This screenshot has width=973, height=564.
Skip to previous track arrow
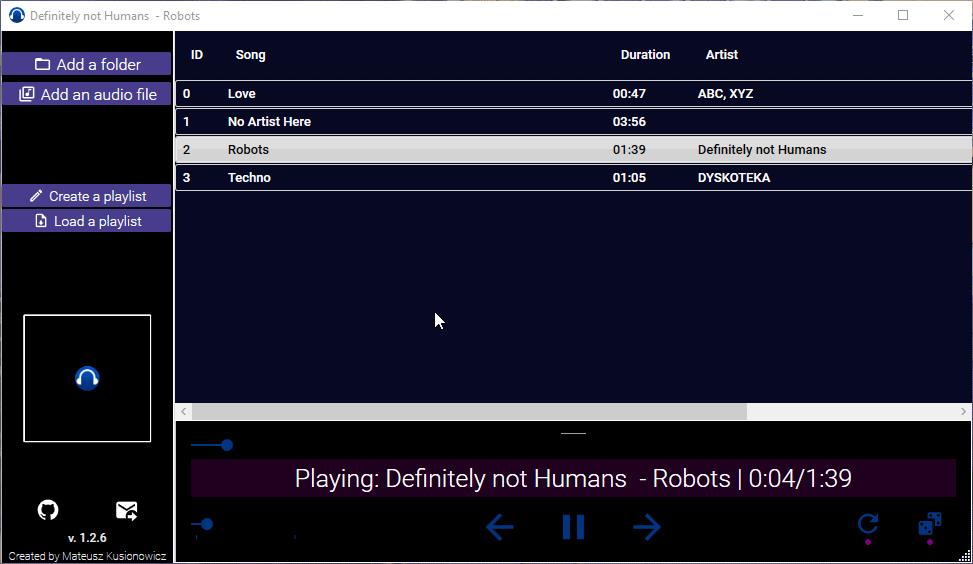pos(500,527)
